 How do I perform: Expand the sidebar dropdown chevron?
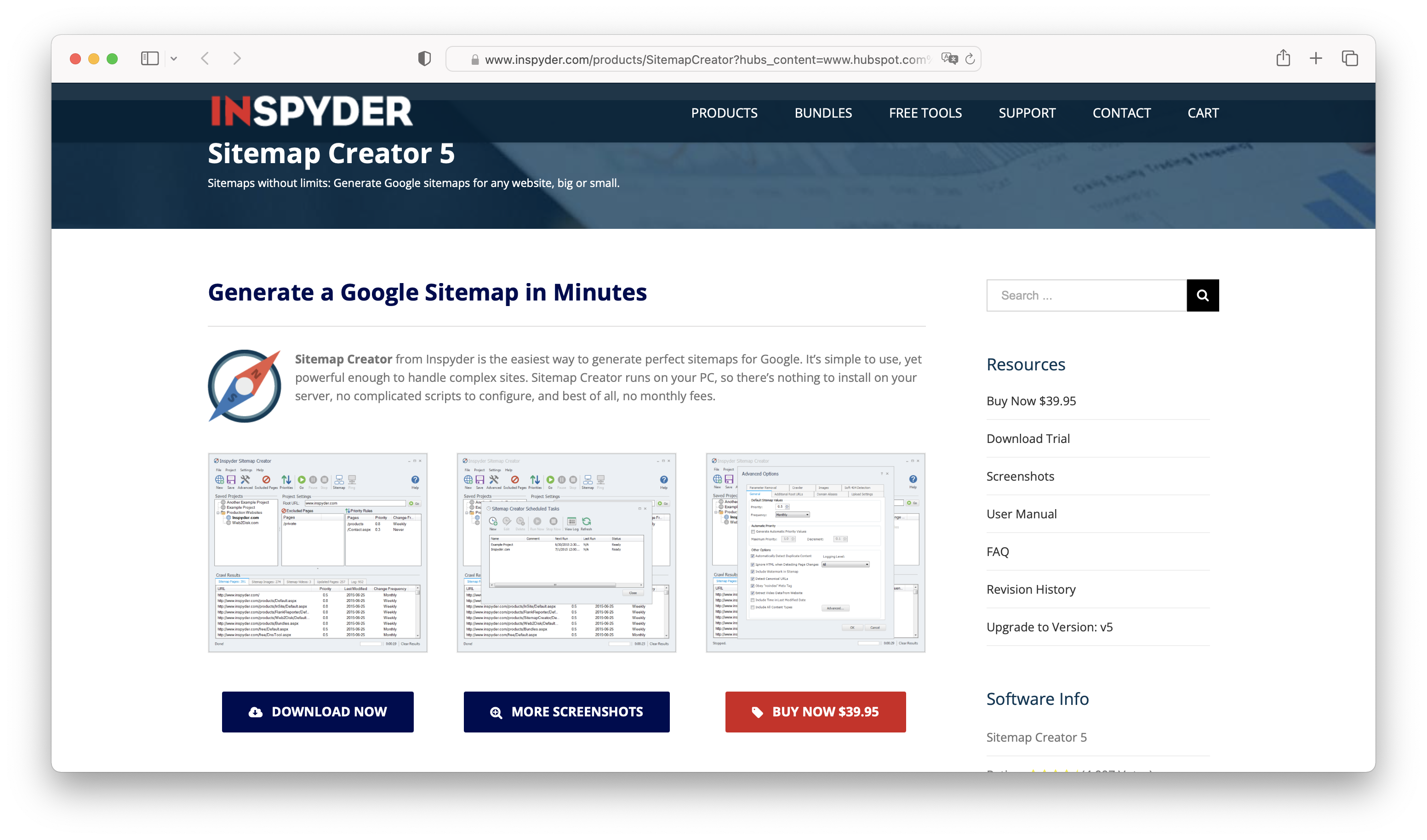click(x=174, y=59)
